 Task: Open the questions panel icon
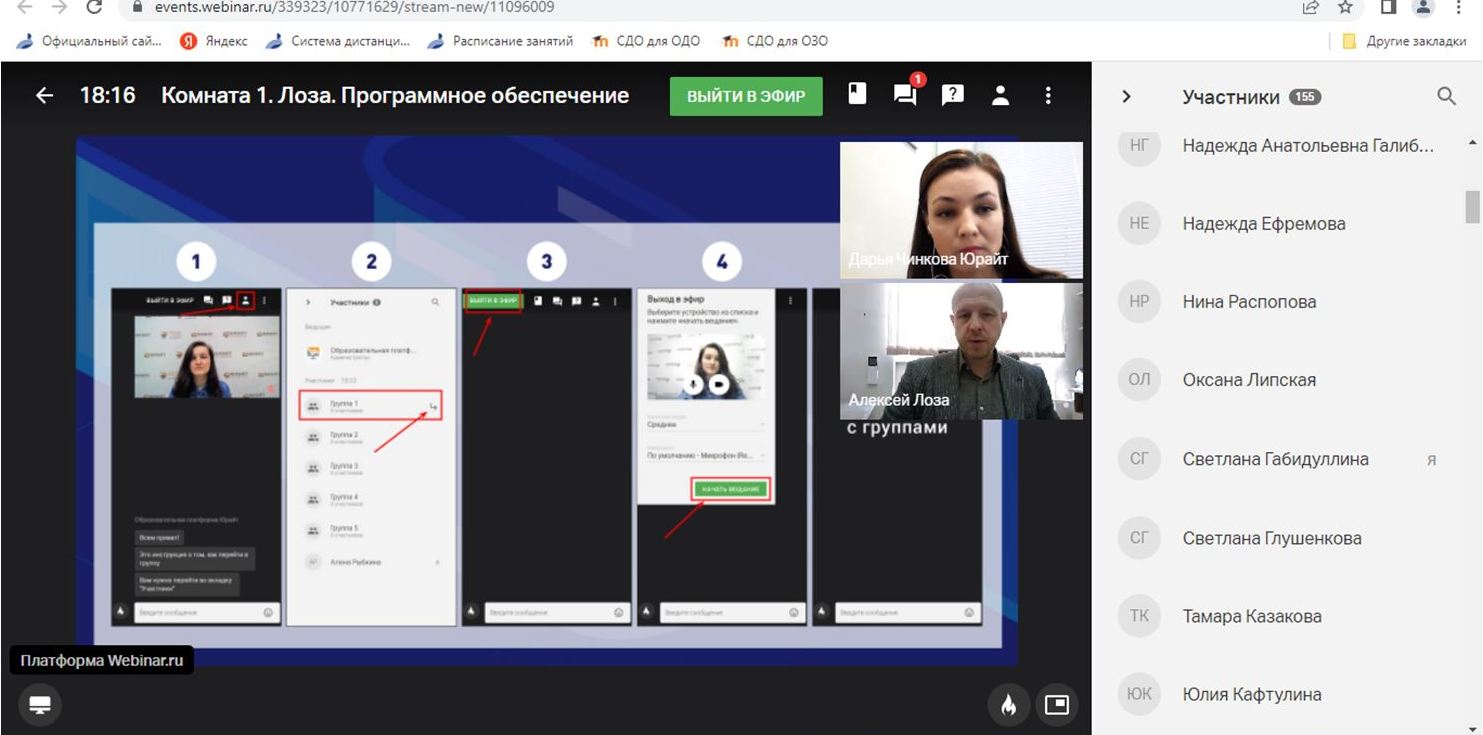[953, 95]
